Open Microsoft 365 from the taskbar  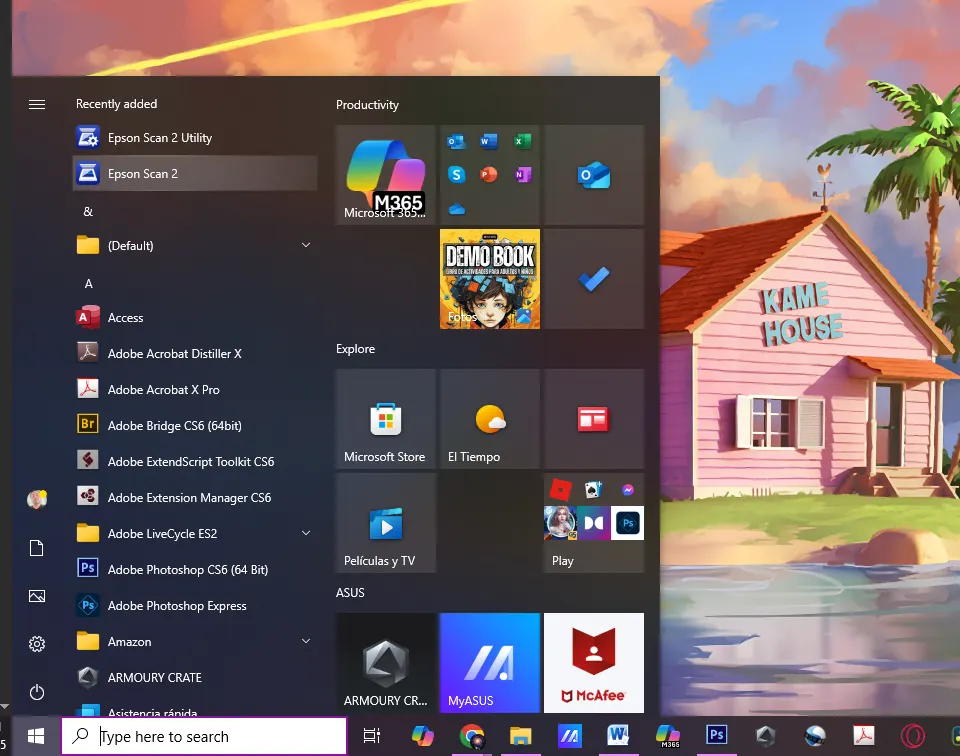click(x=667, y=736)
